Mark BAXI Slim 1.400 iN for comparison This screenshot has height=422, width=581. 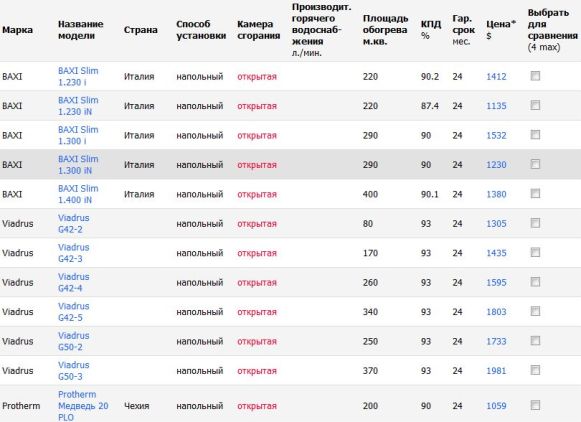(535, 193)
